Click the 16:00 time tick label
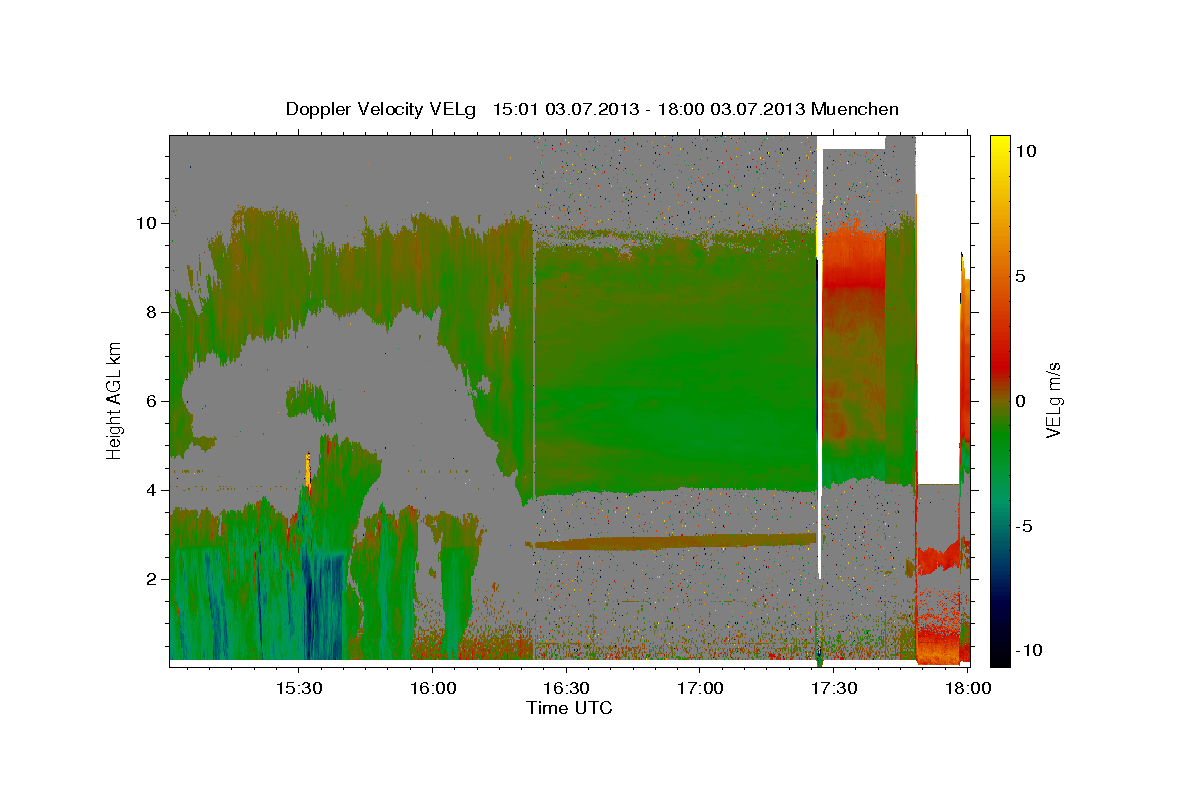This screenshot has height=800, width=1200. (x=432, y=689)
